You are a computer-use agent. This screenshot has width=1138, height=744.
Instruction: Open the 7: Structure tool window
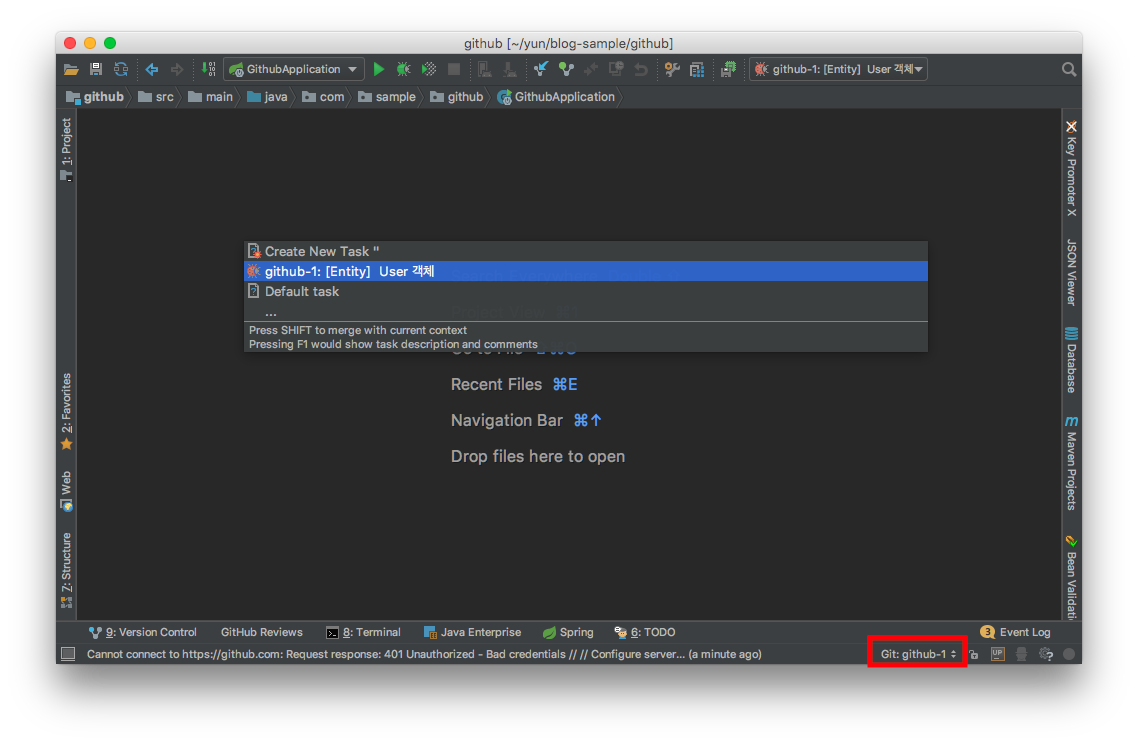tap(66, 570)
